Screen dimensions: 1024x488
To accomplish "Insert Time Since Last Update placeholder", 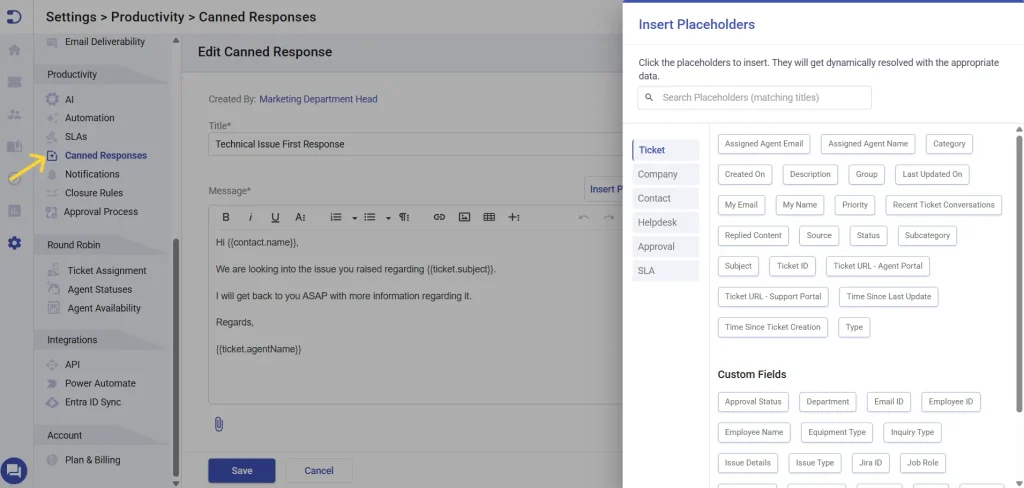I will (x=888, y=297).
